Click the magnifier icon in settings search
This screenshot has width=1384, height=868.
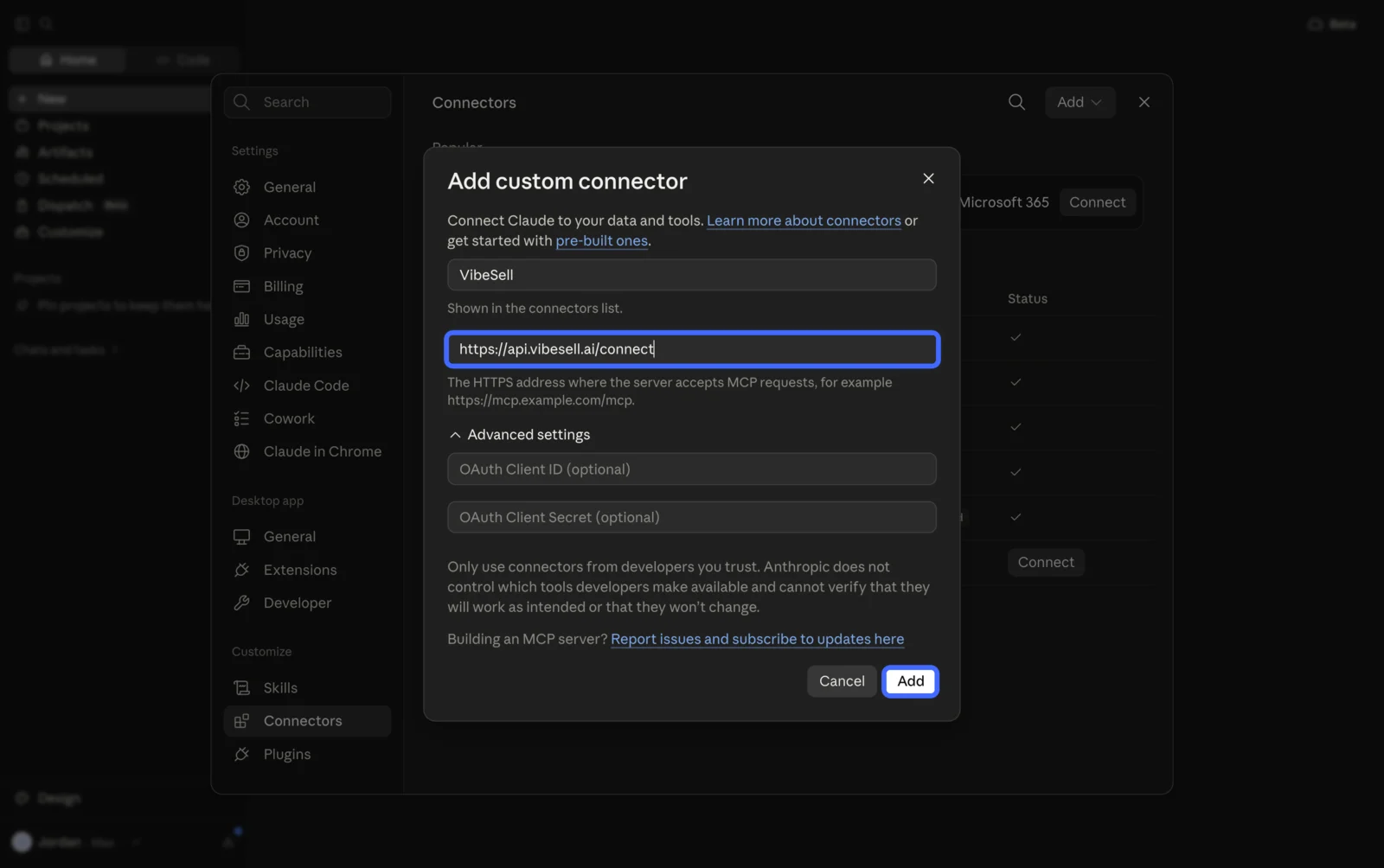pyautogui.click(x=241, y=102)
